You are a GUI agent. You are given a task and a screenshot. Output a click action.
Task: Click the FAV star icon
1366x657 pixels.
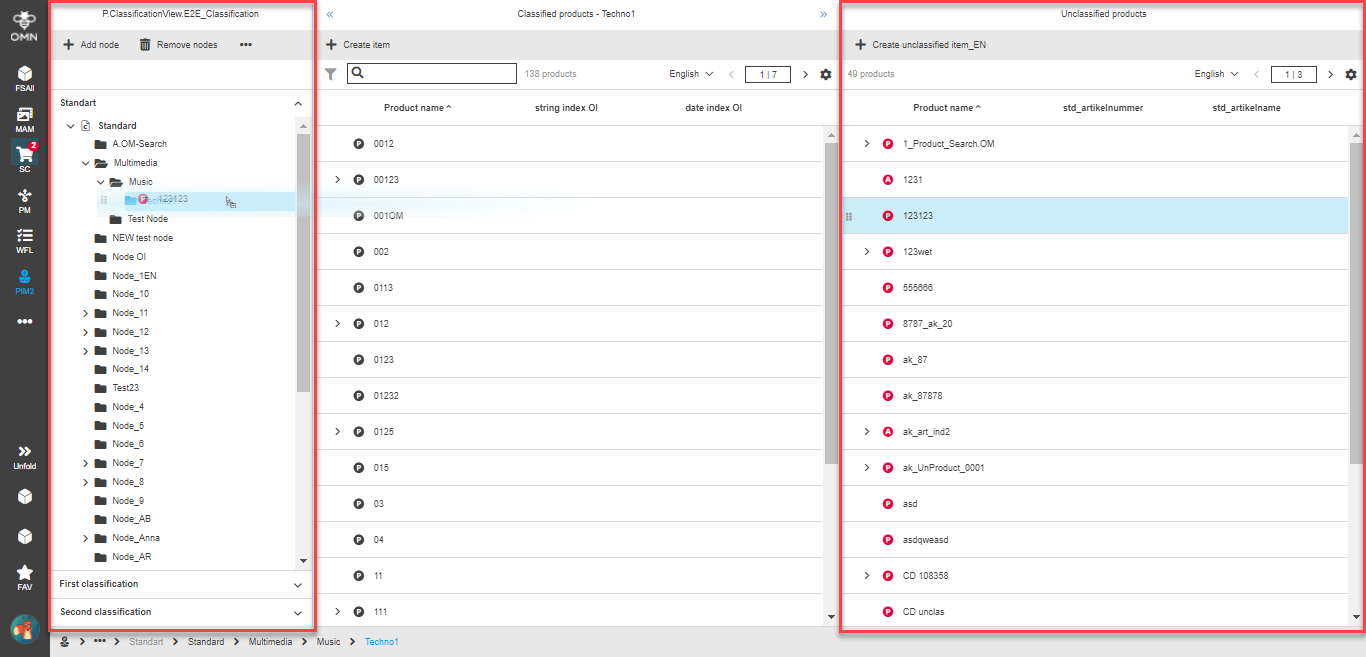(x=24, y=577)
